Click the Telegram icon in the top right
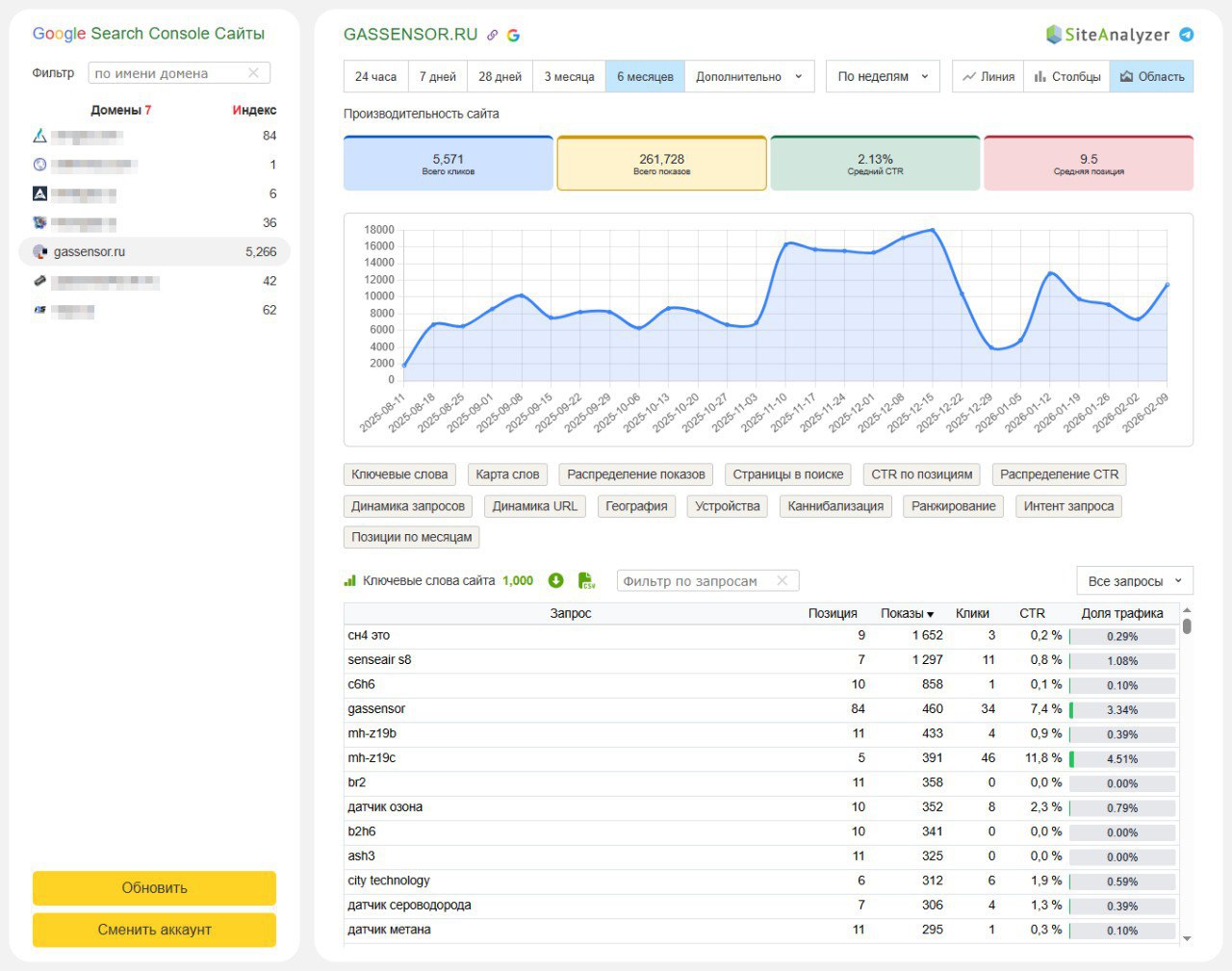 pyautogui.click(x=1186, y=34)
